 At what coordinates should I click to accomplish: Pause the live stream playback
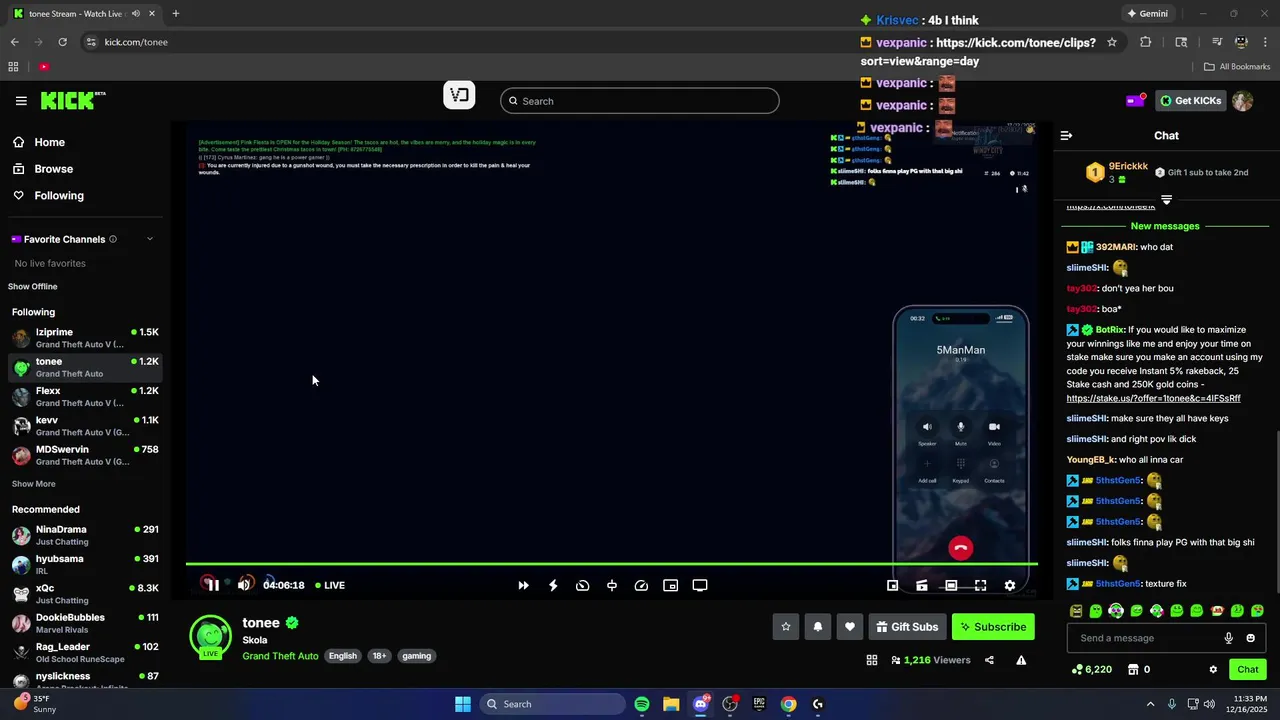pyautogui.click(x=213, y=585)
